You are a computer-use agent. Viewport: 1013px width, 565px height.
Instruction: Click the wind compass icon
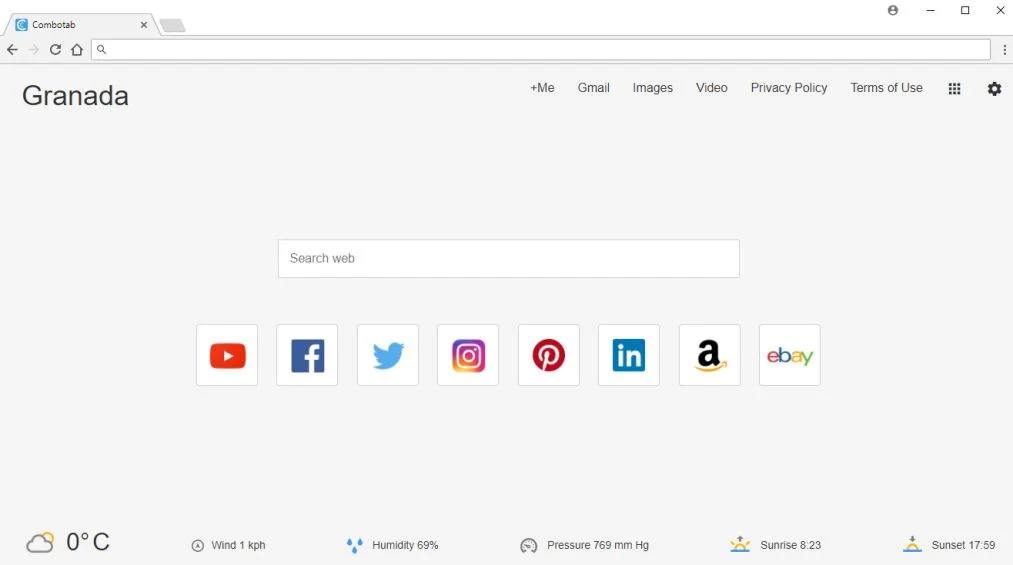point(198,546)
